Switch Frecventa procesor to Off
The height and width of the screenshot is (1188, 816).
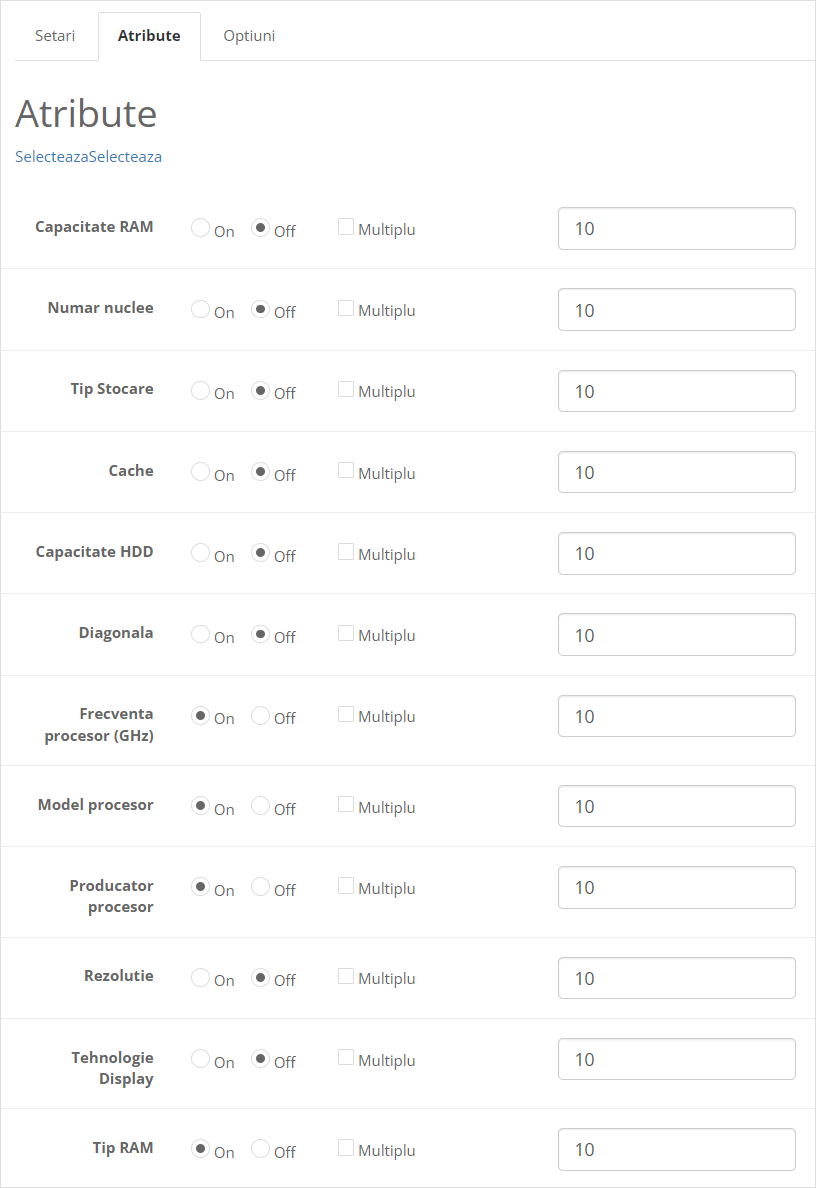260,715
